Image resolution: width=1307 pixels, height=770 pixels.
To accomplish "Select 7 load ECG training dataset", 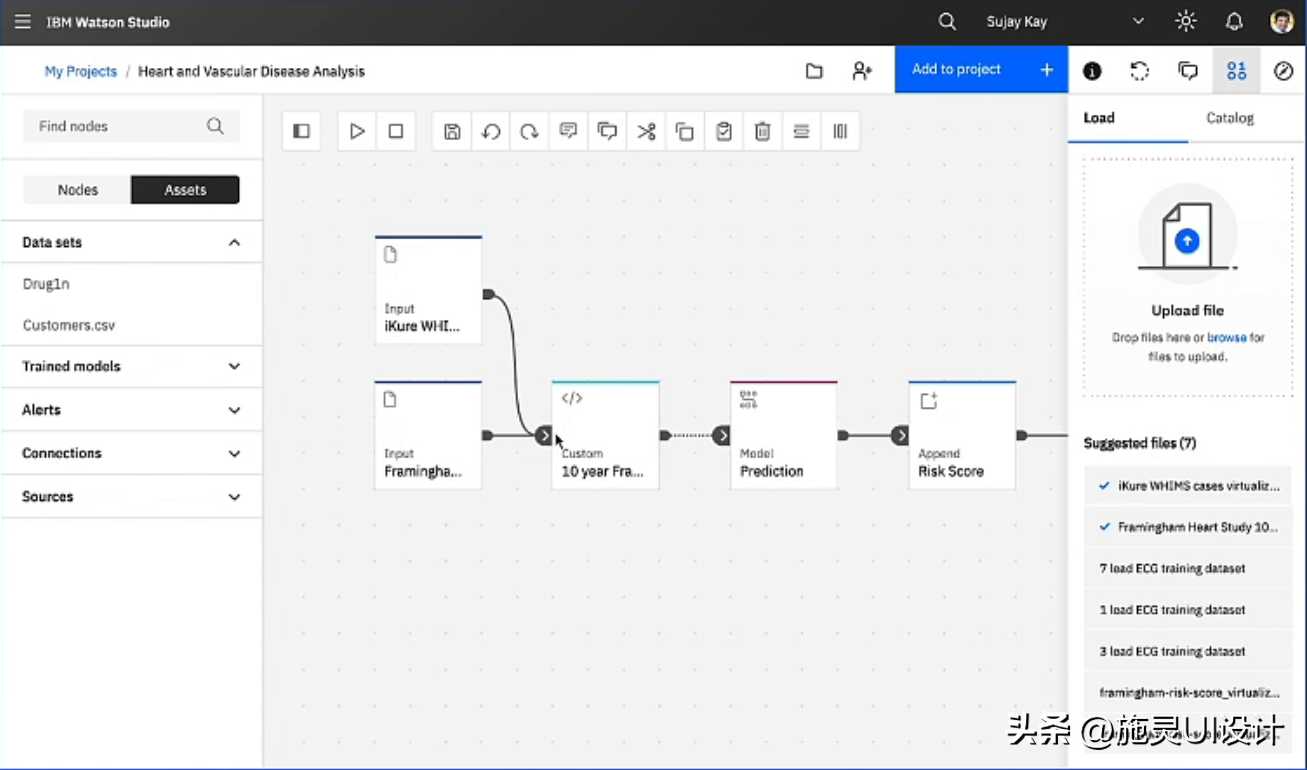I will 1188,568.
